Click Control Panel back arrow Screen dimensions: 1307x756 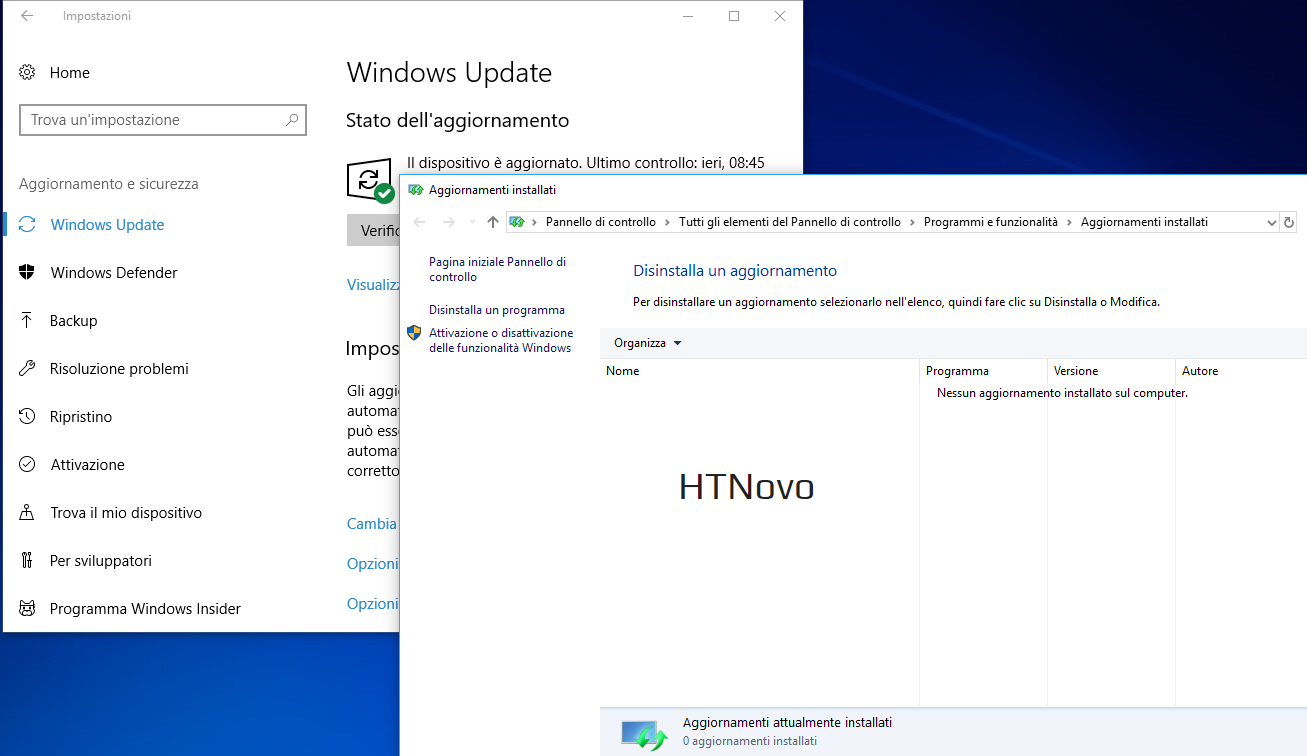pyautogui.click(x=420, y=222)
